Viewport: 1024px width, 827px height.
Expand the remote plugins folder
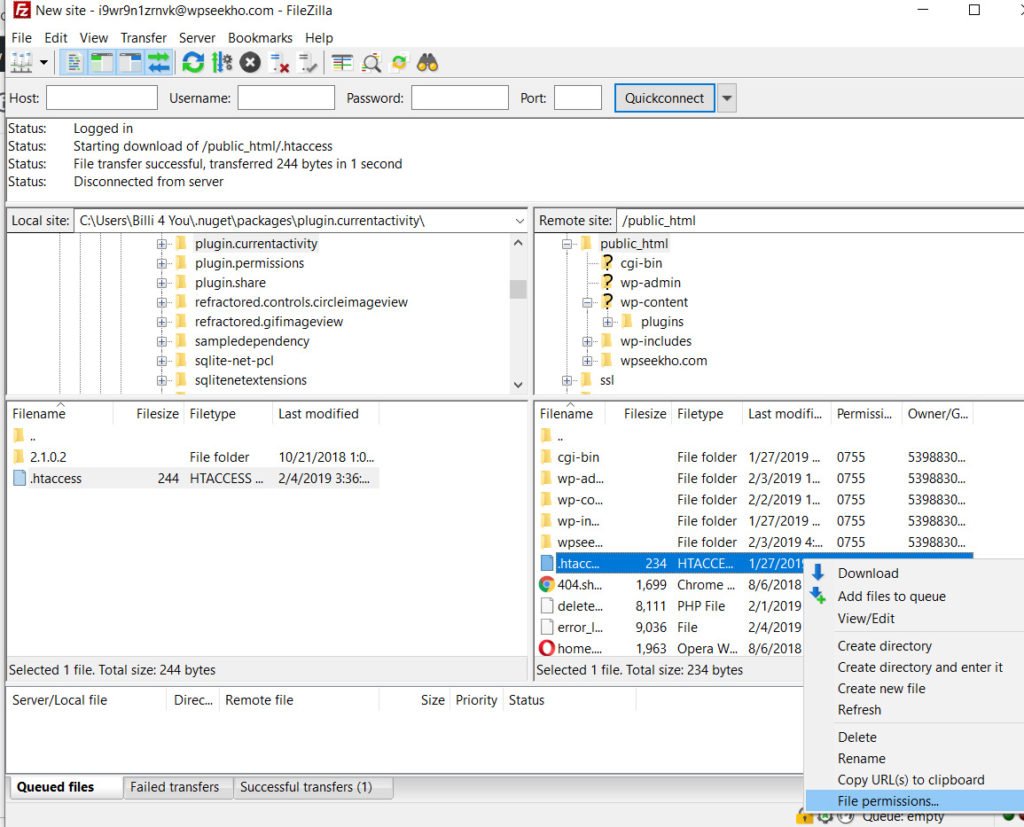click(x=607, y=322)
